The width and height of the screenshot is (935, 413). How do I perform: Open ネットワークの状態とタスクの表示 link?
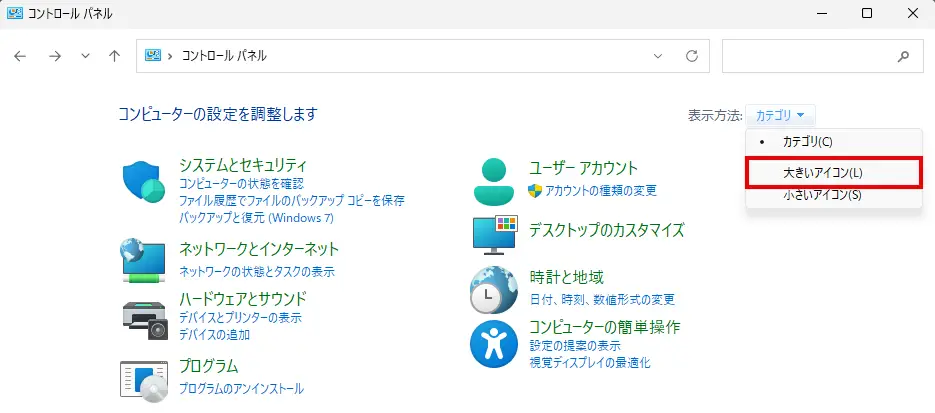(257, 272)
